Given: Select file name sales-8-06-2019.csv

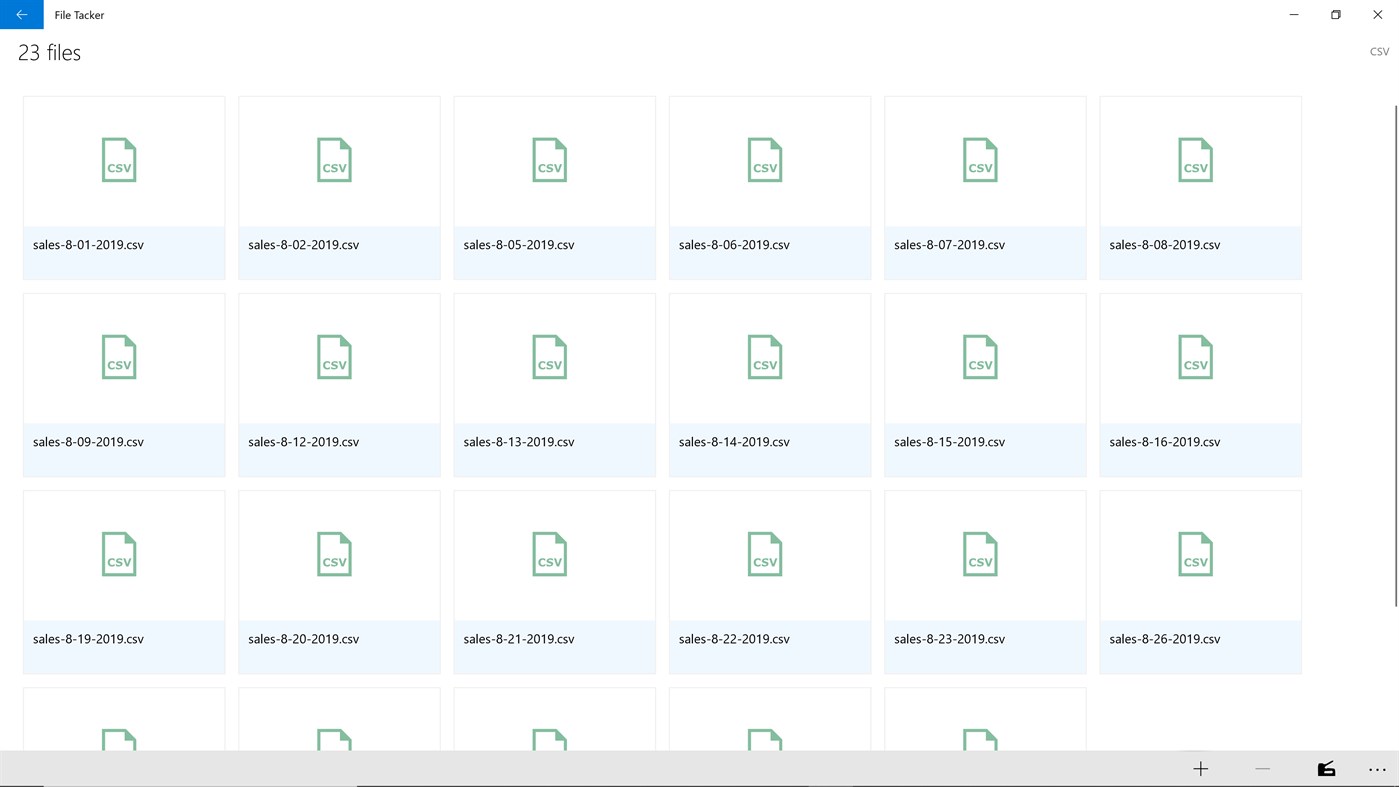Looking at the screenshot, I should [x=734, y=245].
